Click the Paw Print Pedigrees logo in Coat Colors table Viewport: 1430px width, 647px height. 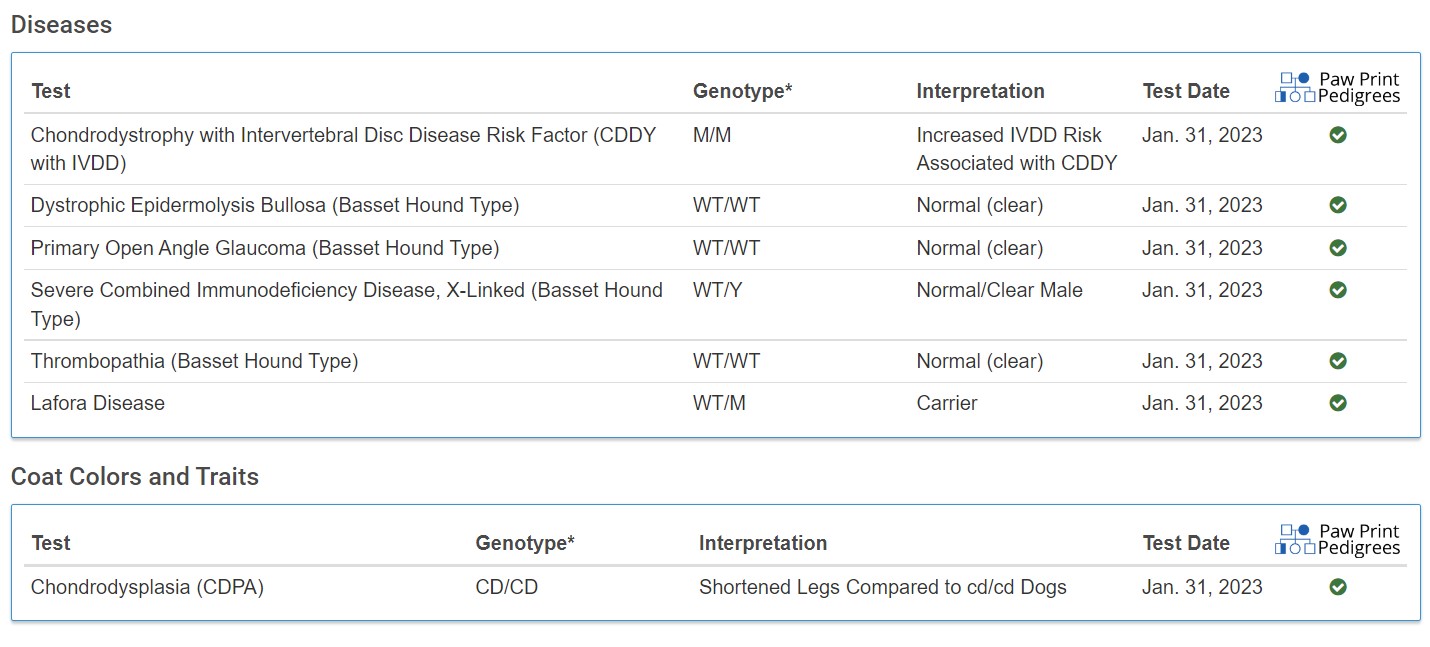coord(1338,540)
